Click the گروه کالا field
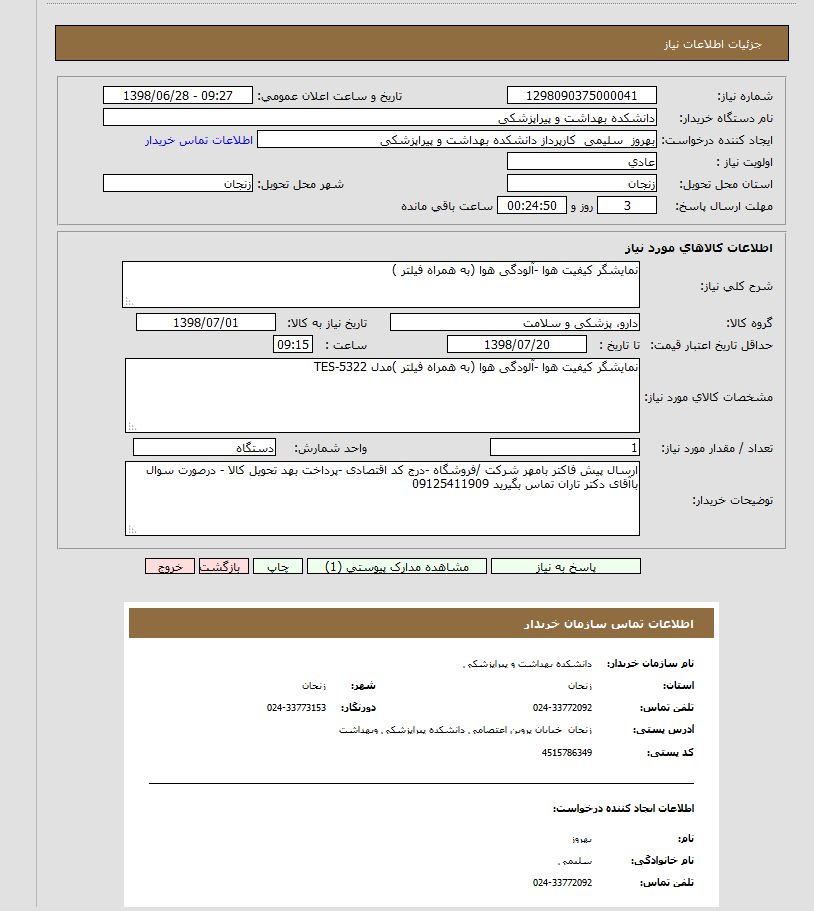 point(514,323)
